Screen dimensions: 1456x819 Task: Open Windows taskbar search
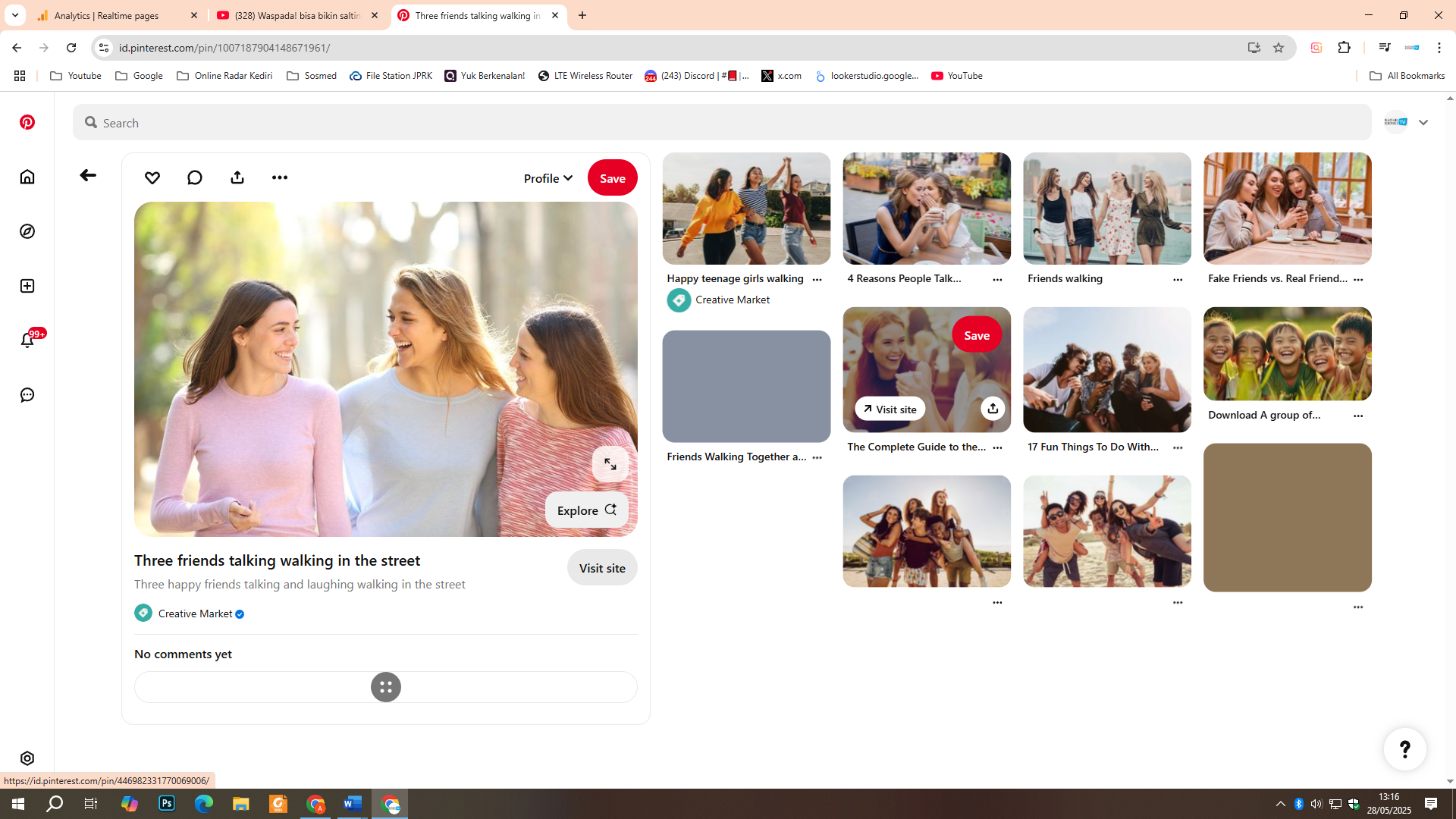tap(55, 804)
